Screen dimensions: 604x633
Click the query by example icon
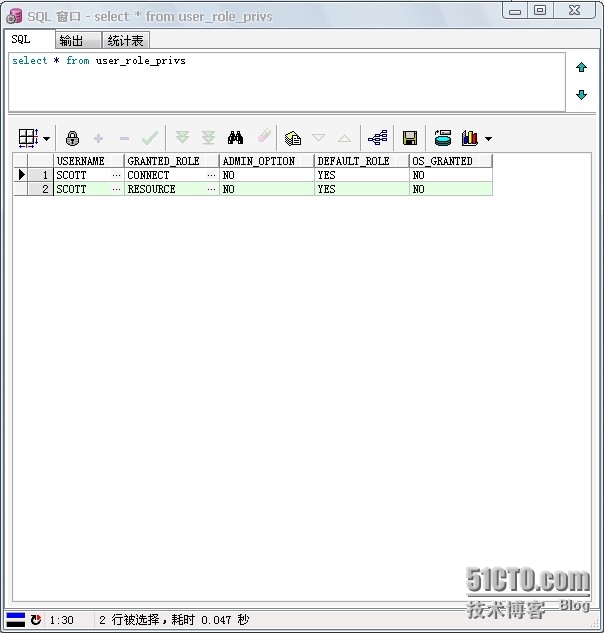[293, 138]
